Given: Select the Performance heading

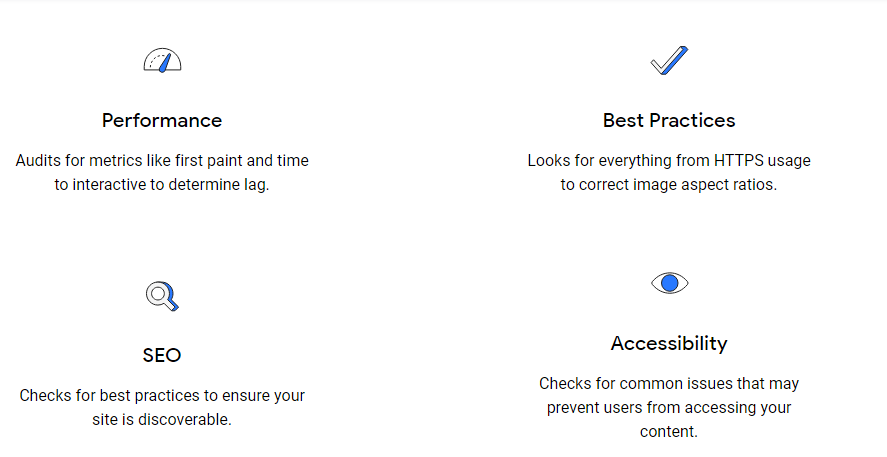Looking at the screenshot, I should click(162, 120).
